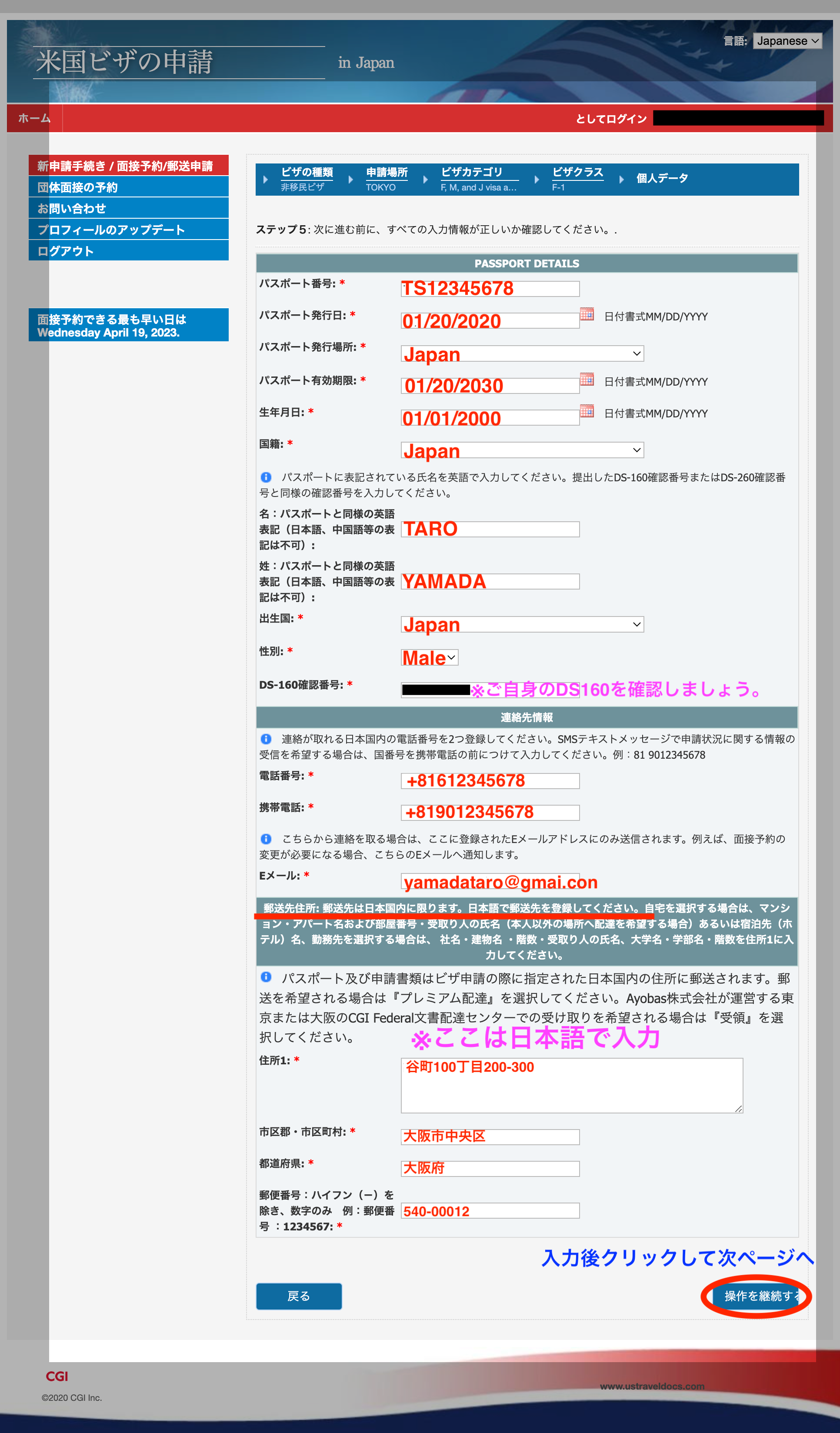Click the CGI logo in footer
This screenshot has width=840, height=1433.
point(57,1376)
